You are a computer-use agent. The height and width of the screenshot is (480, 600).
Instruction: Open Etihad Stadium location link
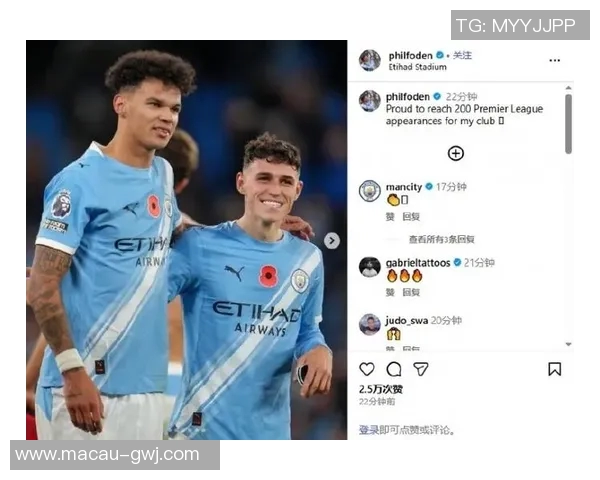pyautogui.click(x=417, y=67)
